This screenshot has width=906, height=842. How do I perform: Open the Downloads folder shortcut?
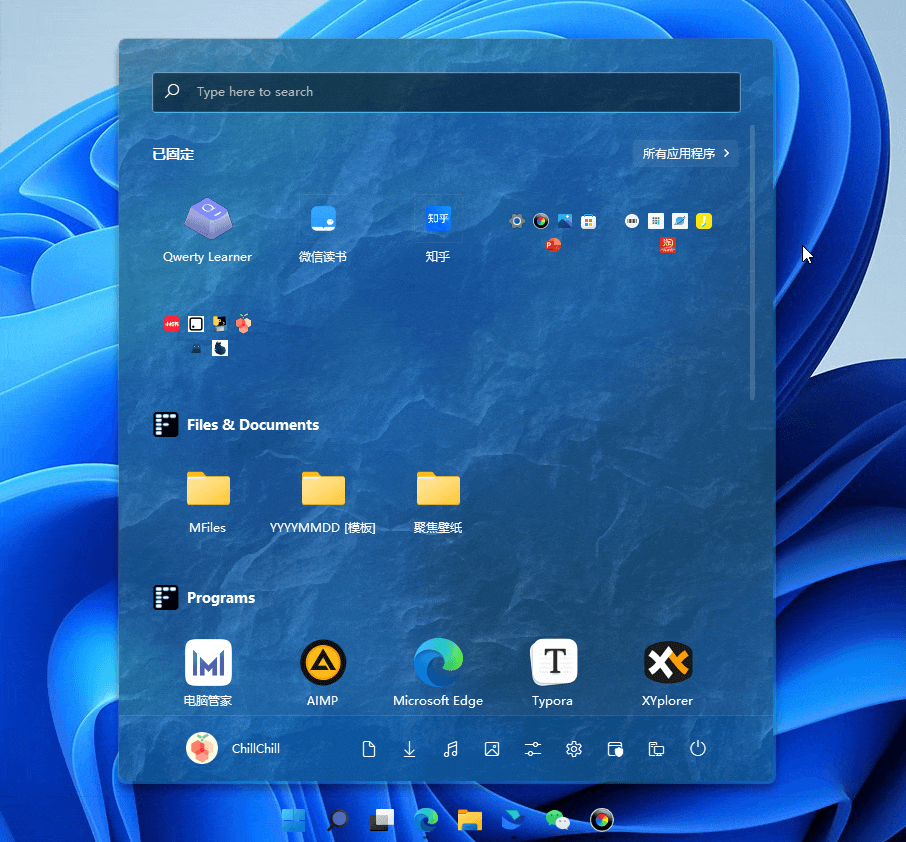pyautogui.click(x=409, y=749)
